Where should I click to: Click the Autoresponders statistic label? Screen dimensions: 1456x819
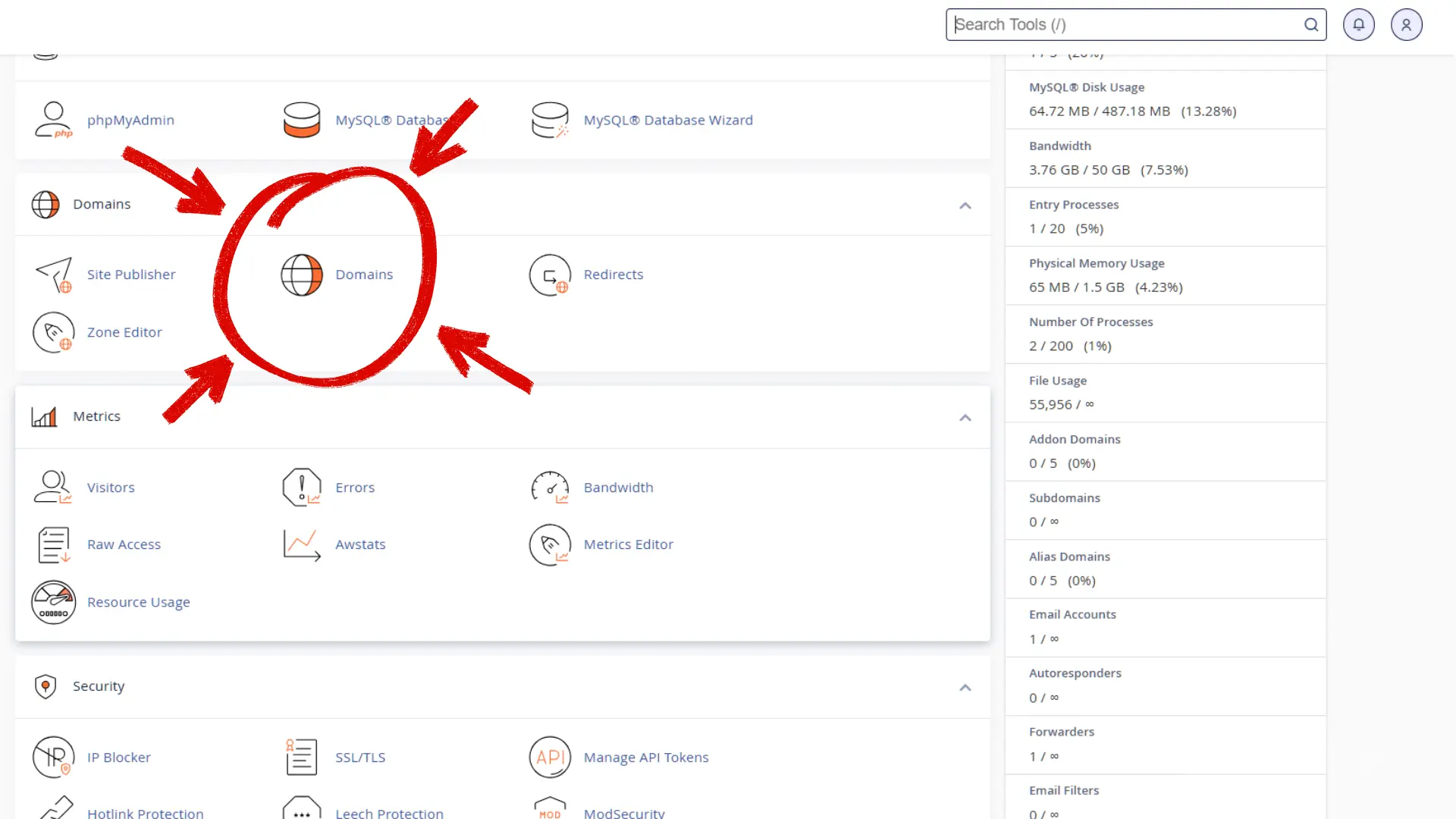(x=1075, y=673)
